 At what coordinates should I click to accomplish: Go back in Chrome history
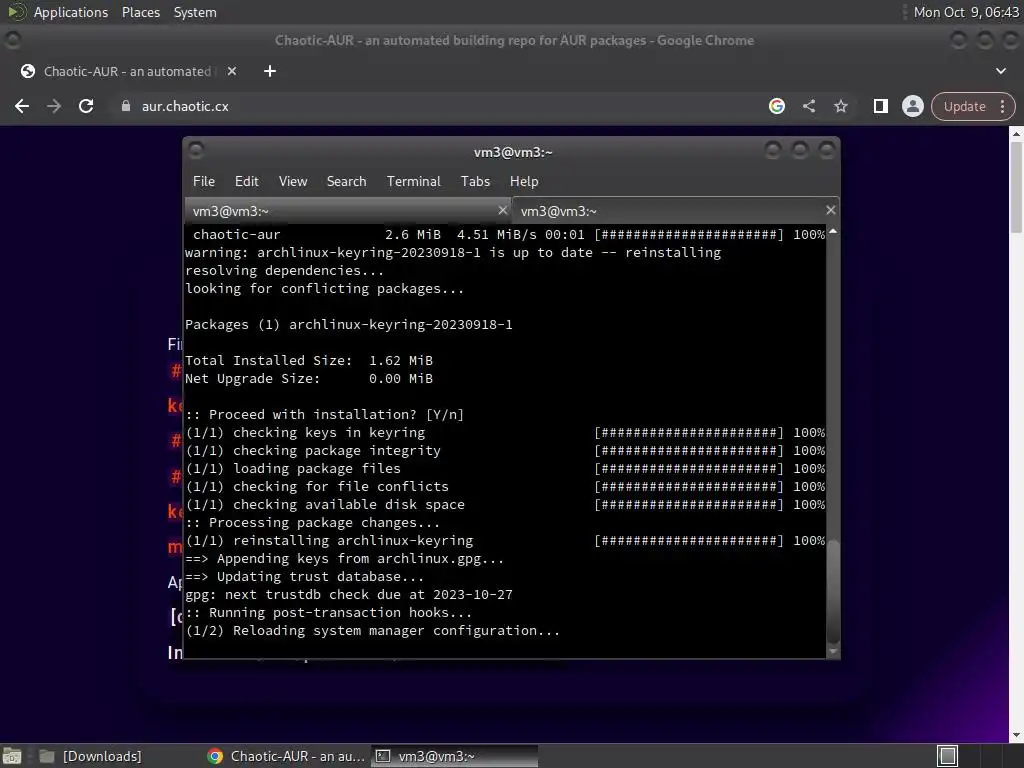click(22, 106)
